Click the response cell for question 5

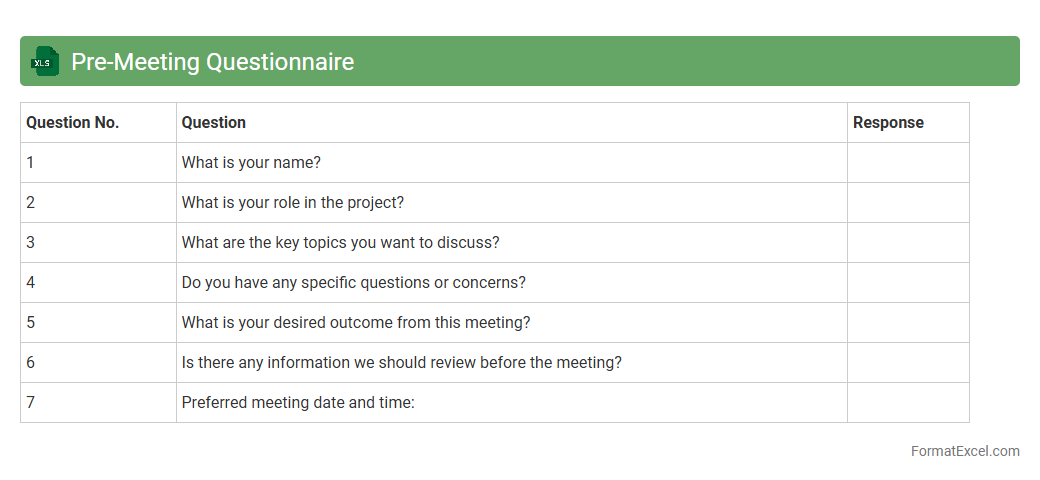(x=908, y=323)
